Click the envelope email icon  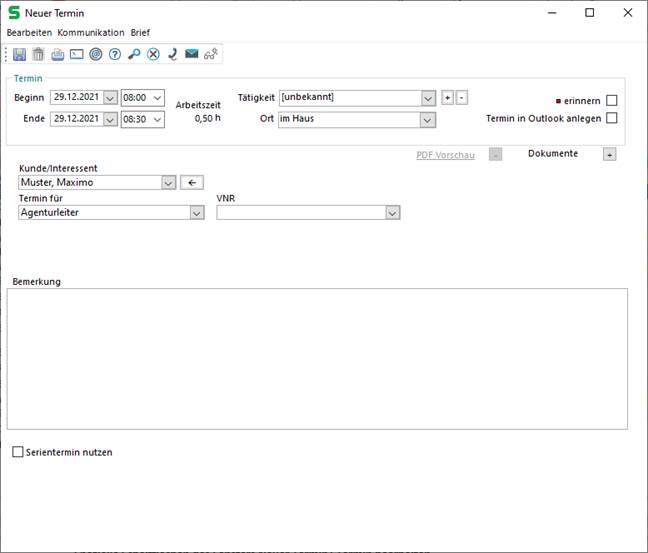pos(191,54)
